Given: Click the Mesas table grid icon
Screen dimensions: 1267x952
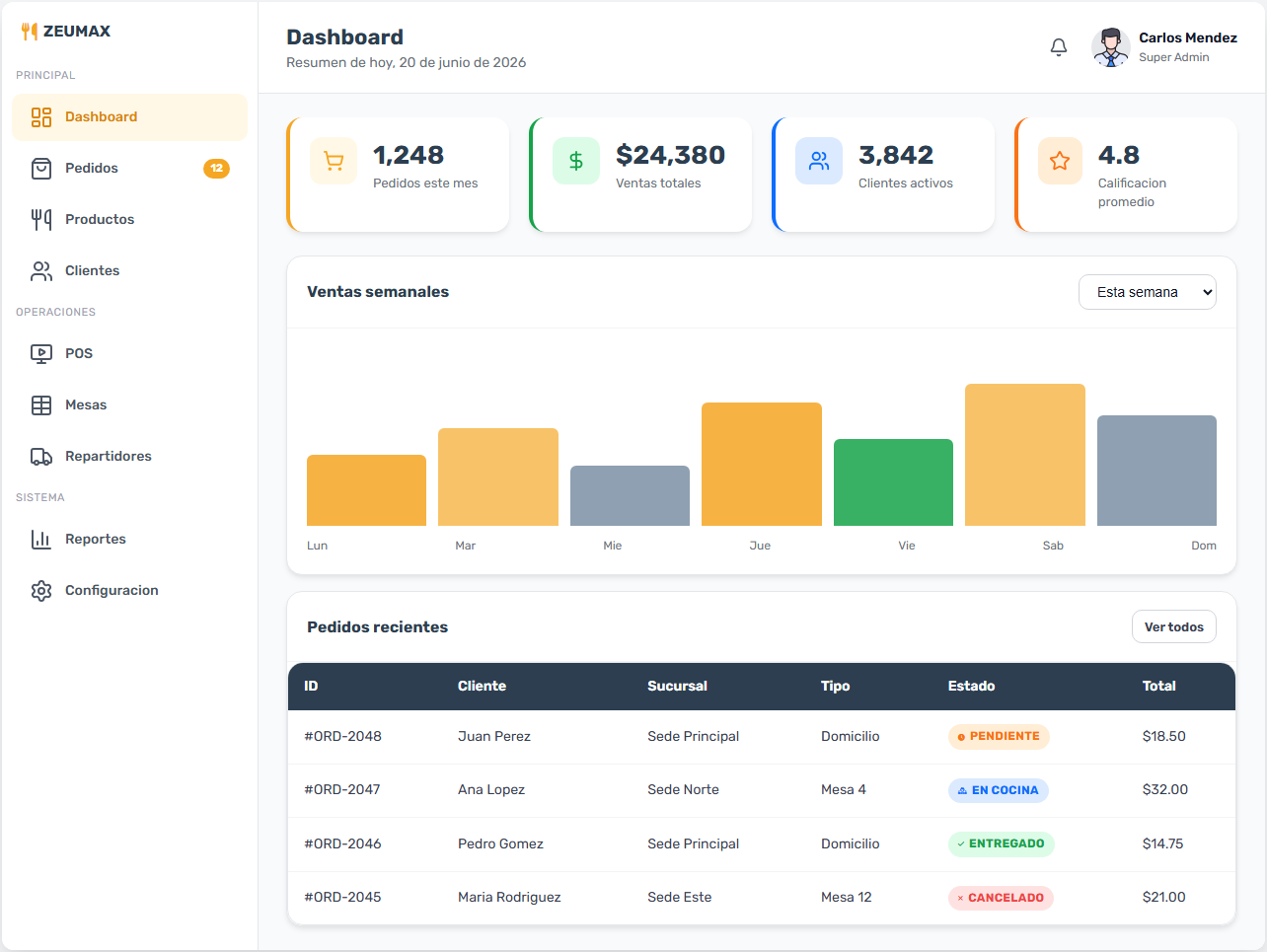Looking at the screenshot, I should [x=41, y=405].
